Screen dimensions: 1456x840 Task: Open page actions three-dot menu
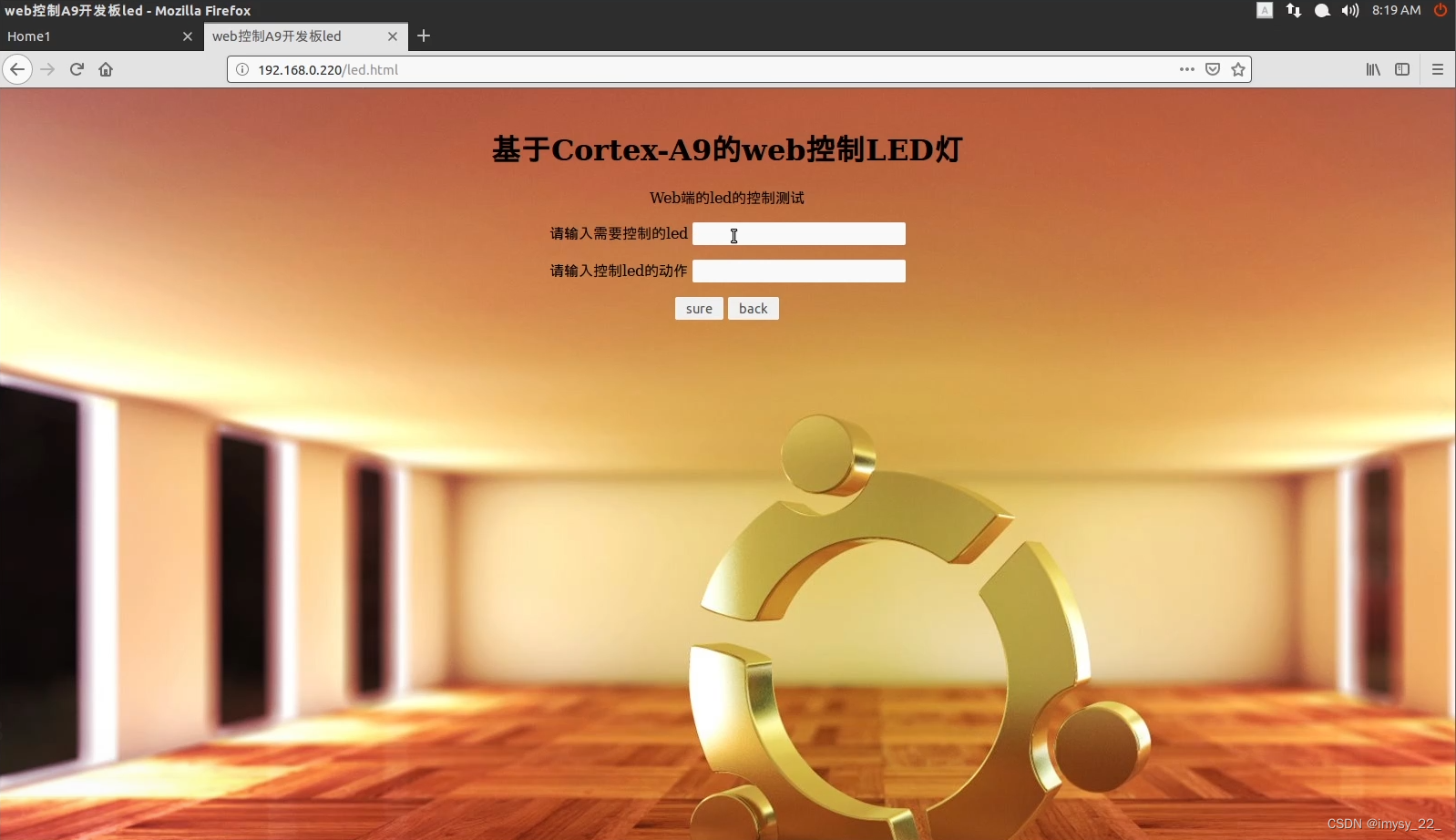click(1186, 69)
